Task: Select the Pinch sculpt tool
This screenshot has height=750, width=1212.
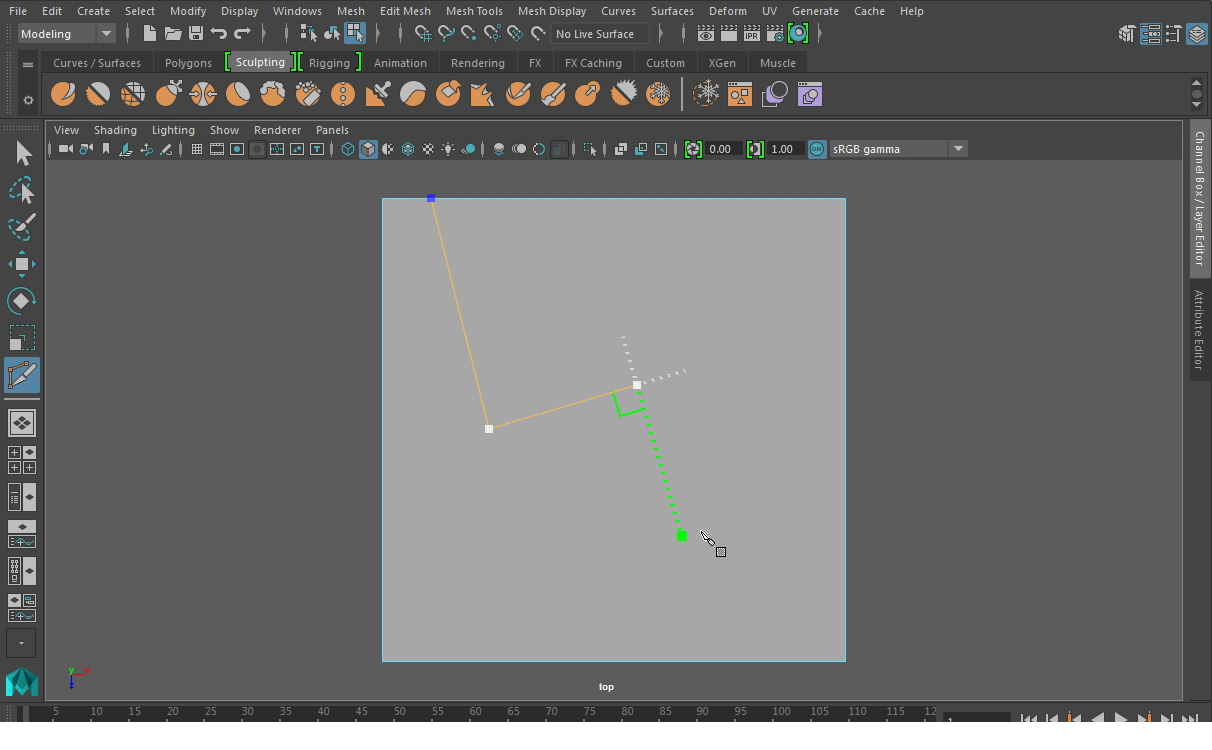Action: pos(203,95)
